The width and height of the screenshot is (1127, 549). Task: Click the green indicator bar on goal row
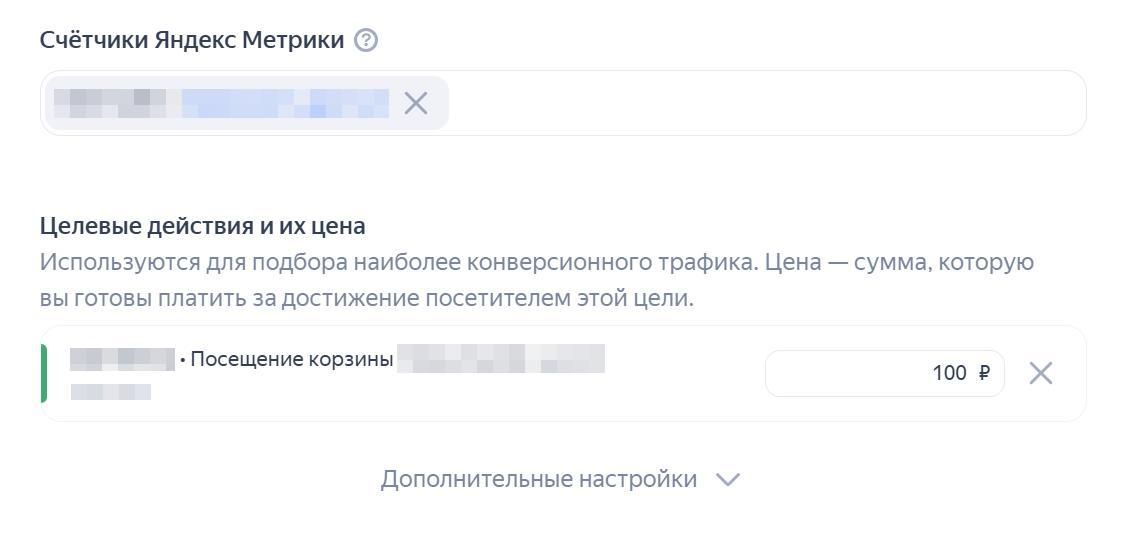pos(44,373)
